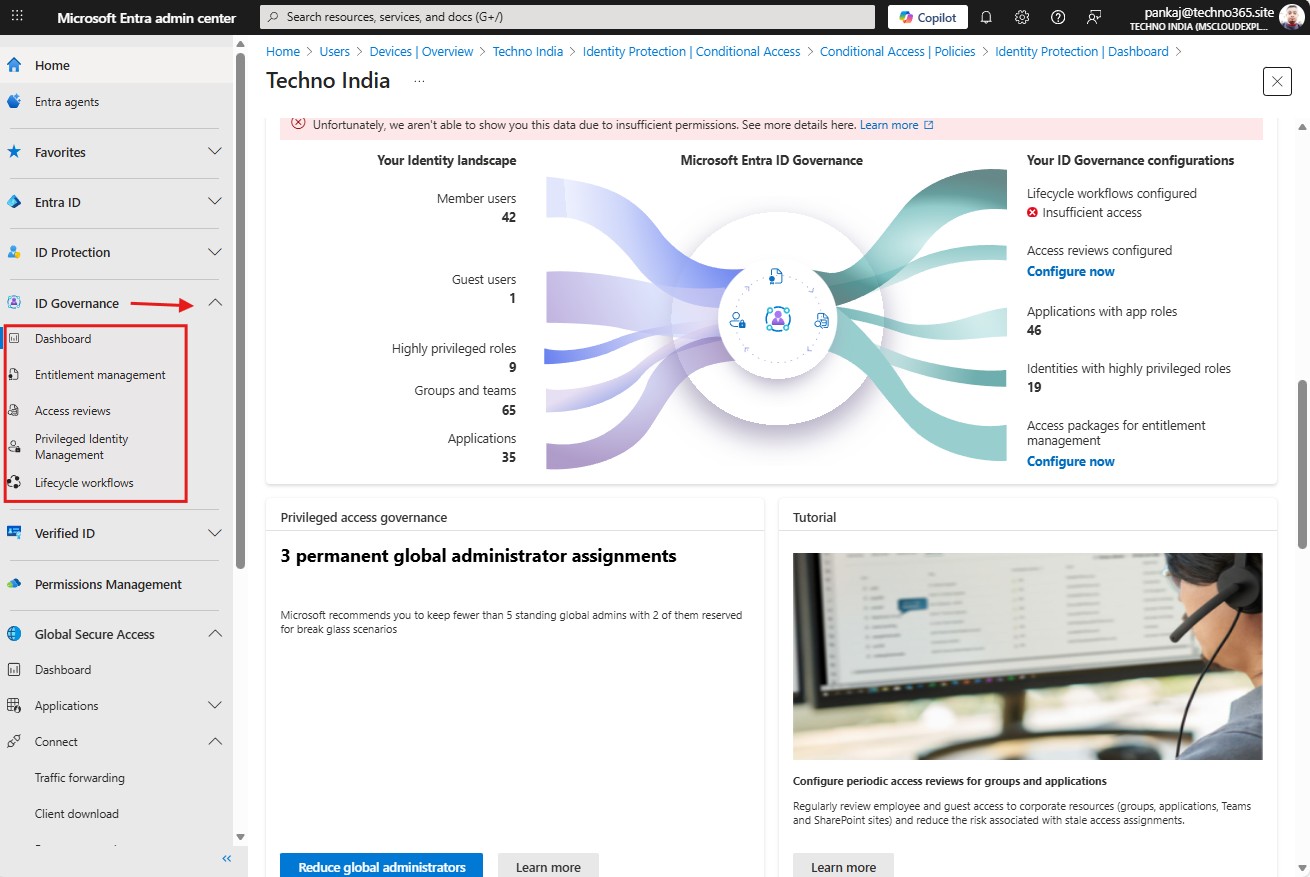Click Configure now under Access reviews
The height and width of the screenshot is (877, 1310).
tap(1070, 271)
